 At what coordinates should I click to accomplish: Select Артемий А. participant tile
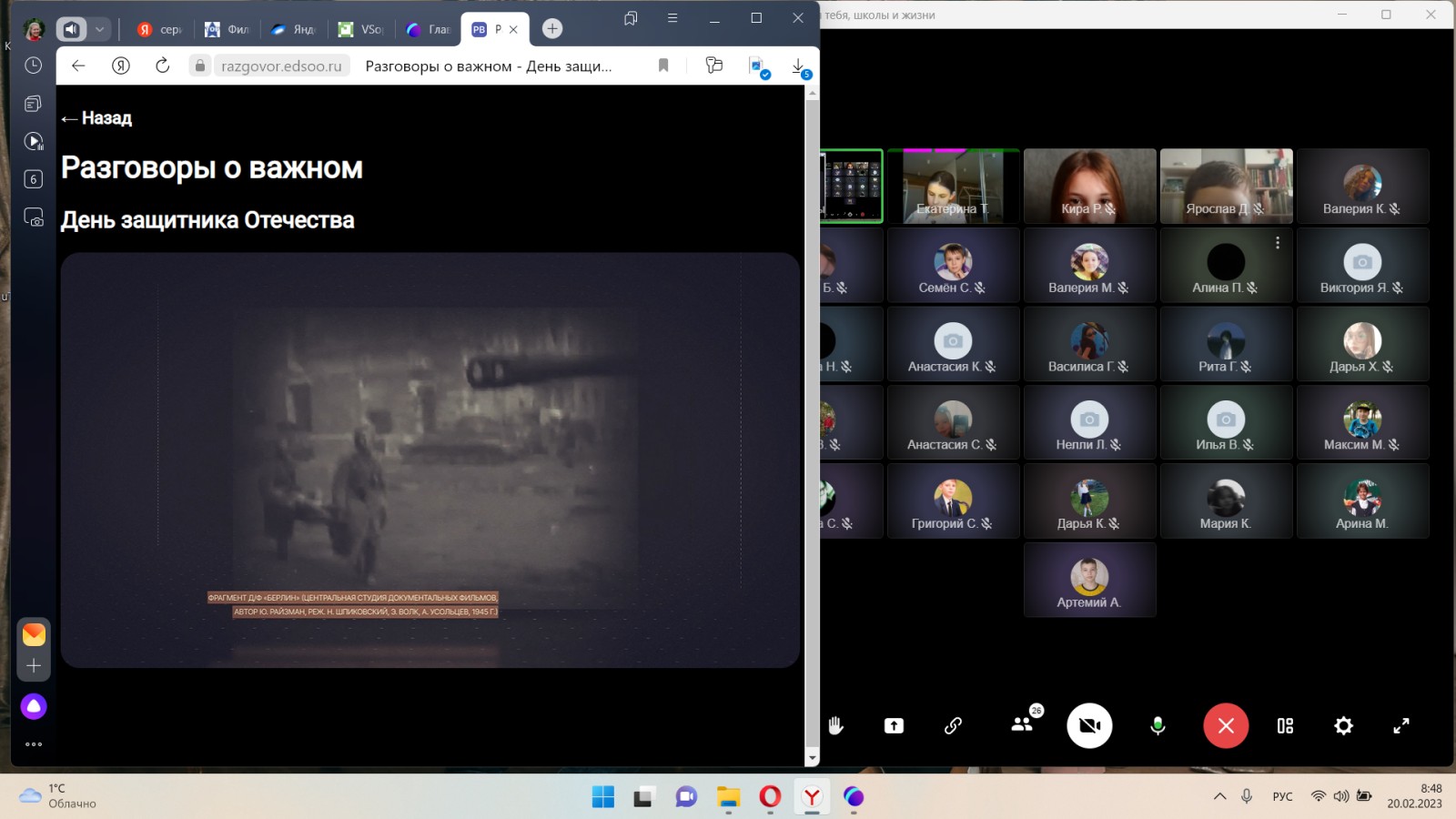click(1089, 581)
